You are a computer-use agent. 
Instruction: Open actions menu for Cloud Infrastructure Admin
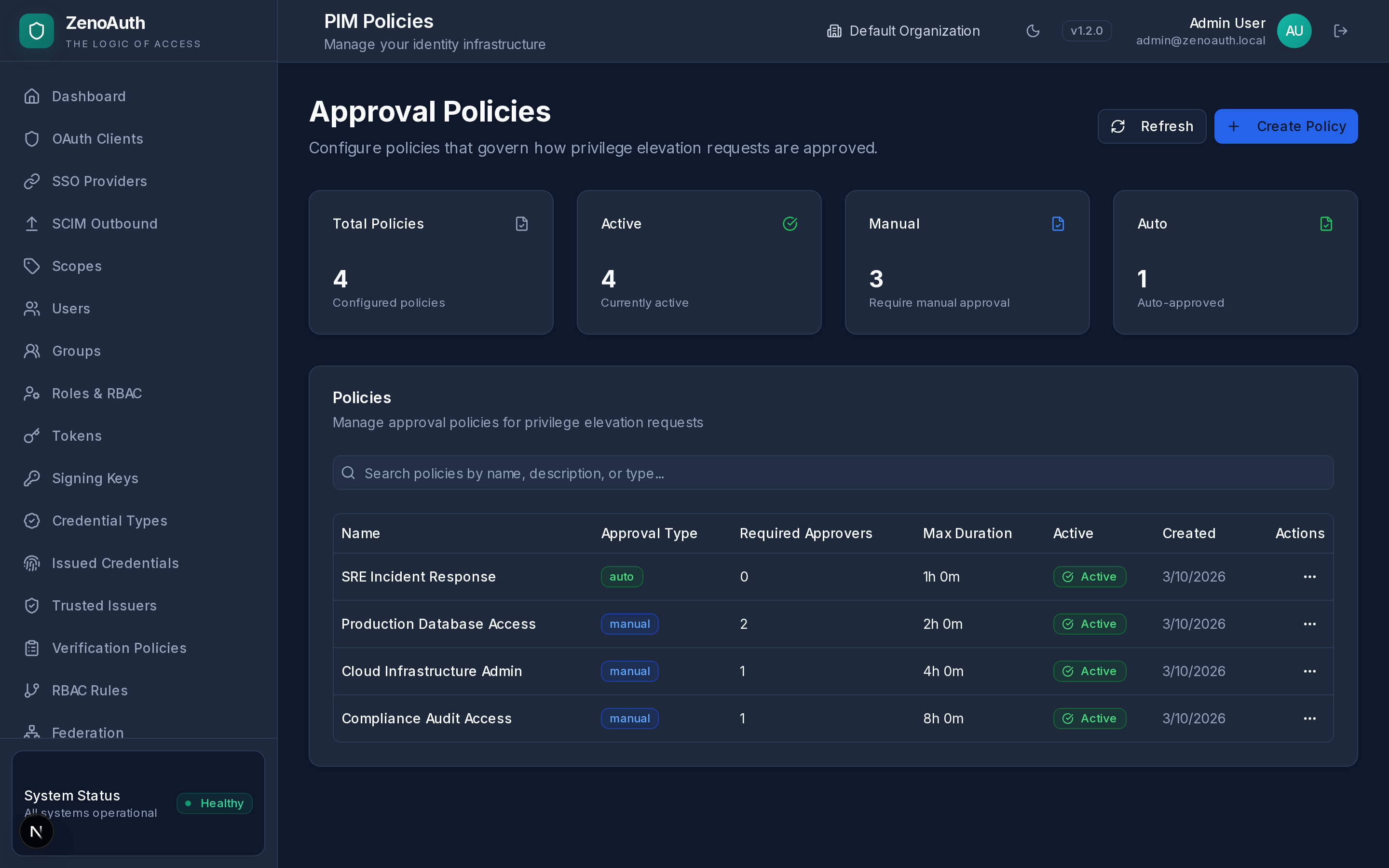pyautogui.click(x=1310, y=671)
